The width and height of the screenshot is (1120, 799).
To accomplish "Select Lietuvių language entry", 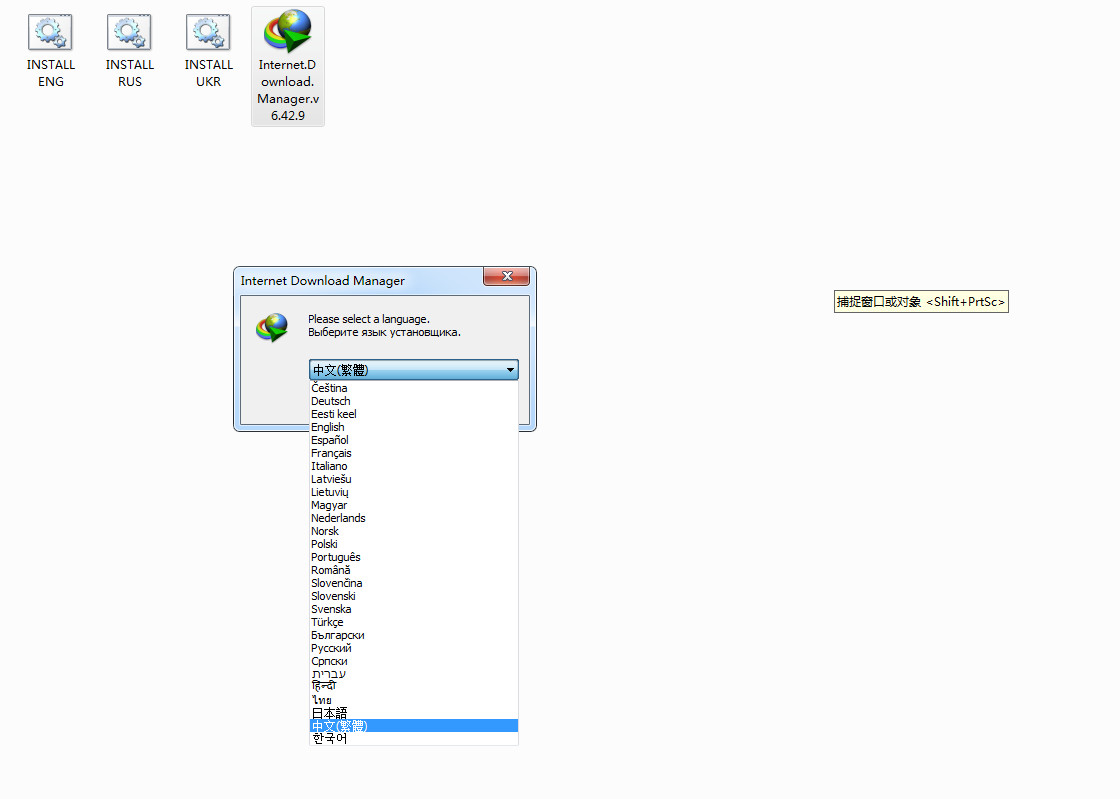I will tap(414, 492).
